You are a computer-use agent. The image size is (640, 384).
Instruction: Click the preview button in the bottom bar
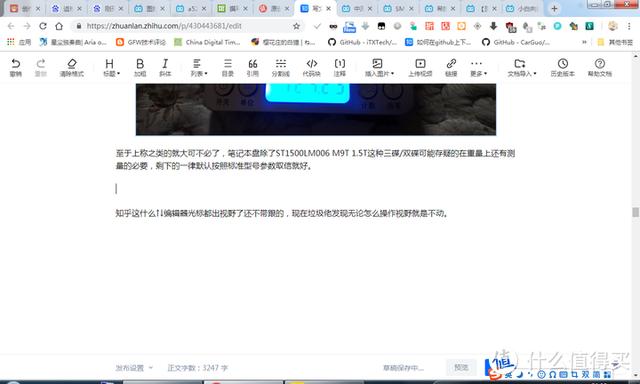point(461,367)
